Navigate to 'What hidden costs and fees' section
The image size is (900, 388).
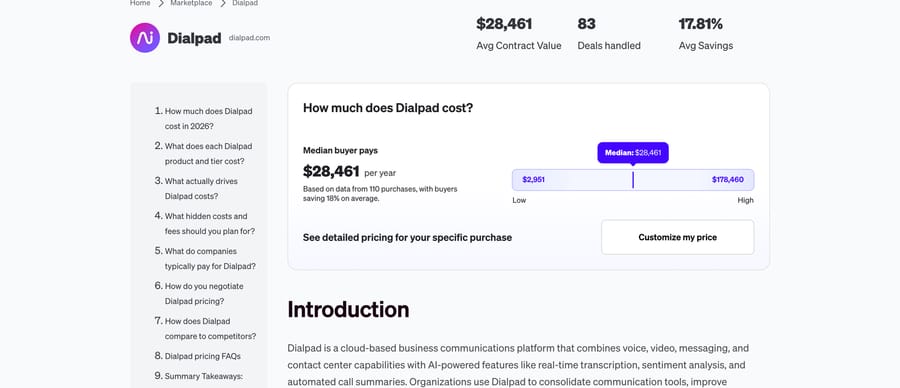pyautogui.click(x=210, y=223)
